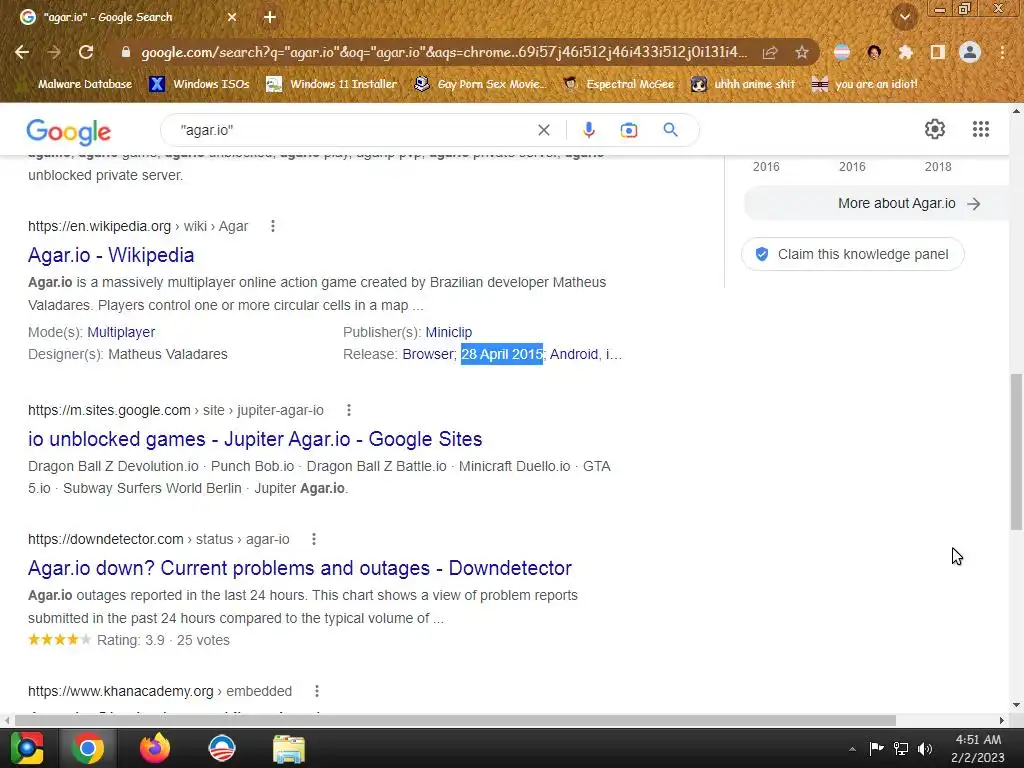Viewport: 1024px width, 768px height.
Task: Toggle the browser side panel
Action: [938, 52]
